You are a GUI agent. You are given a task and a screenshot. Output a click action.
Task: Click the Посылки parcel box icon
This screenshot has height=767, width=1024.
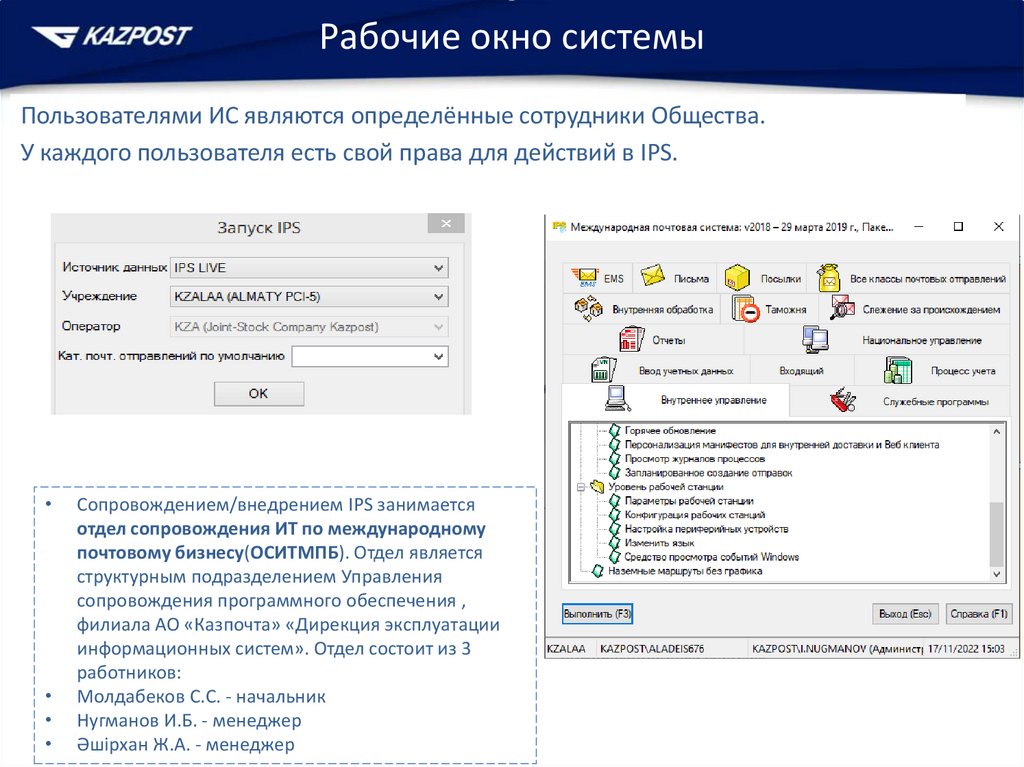point(737,278)
